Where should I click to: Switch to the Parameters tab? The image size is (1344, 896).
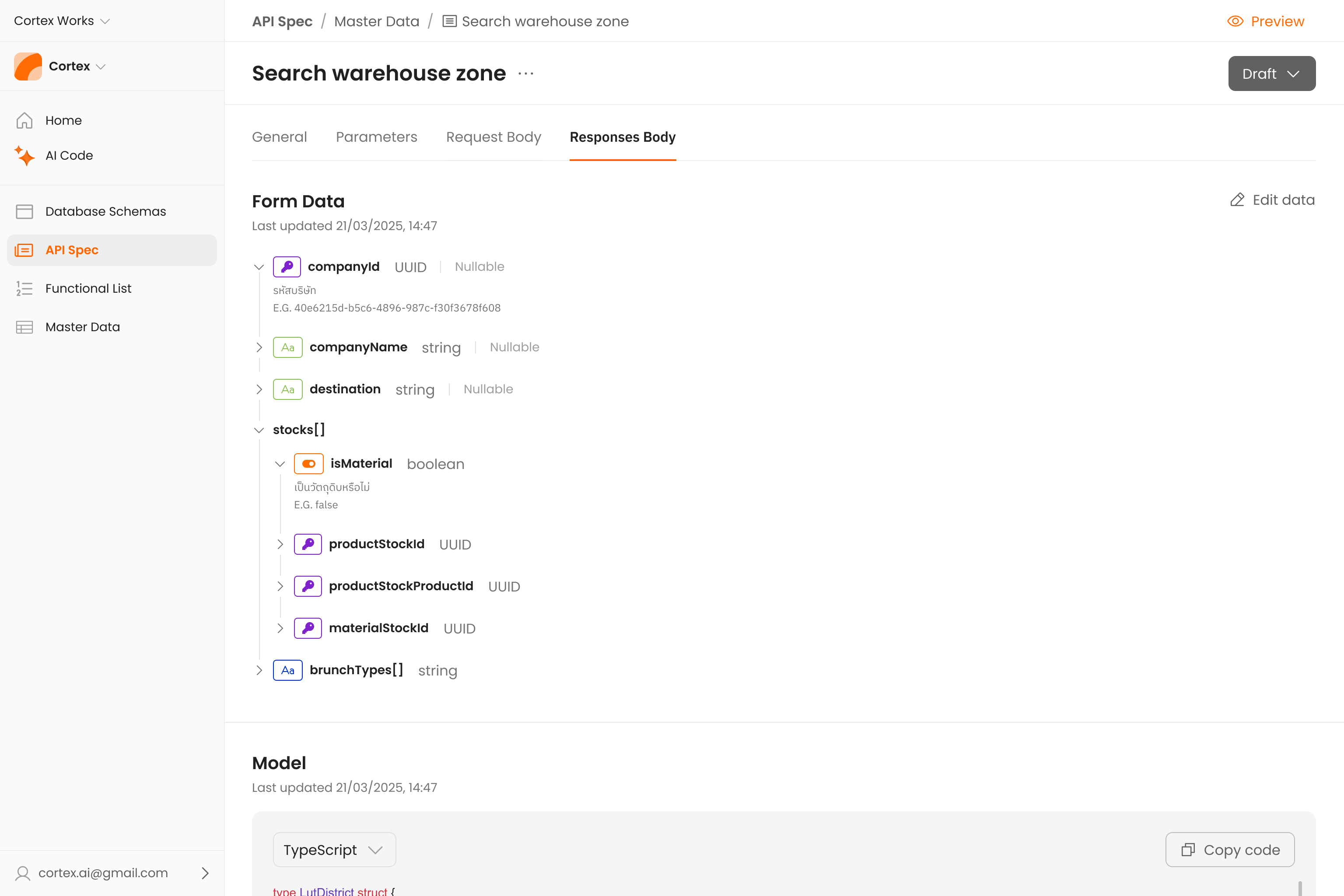(376, 137)
